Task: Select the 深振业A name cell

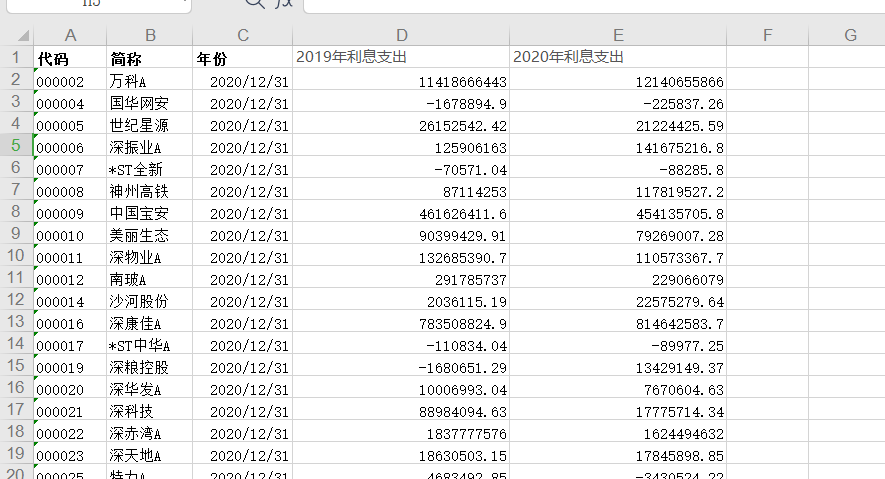Action: tap(150, 145)
